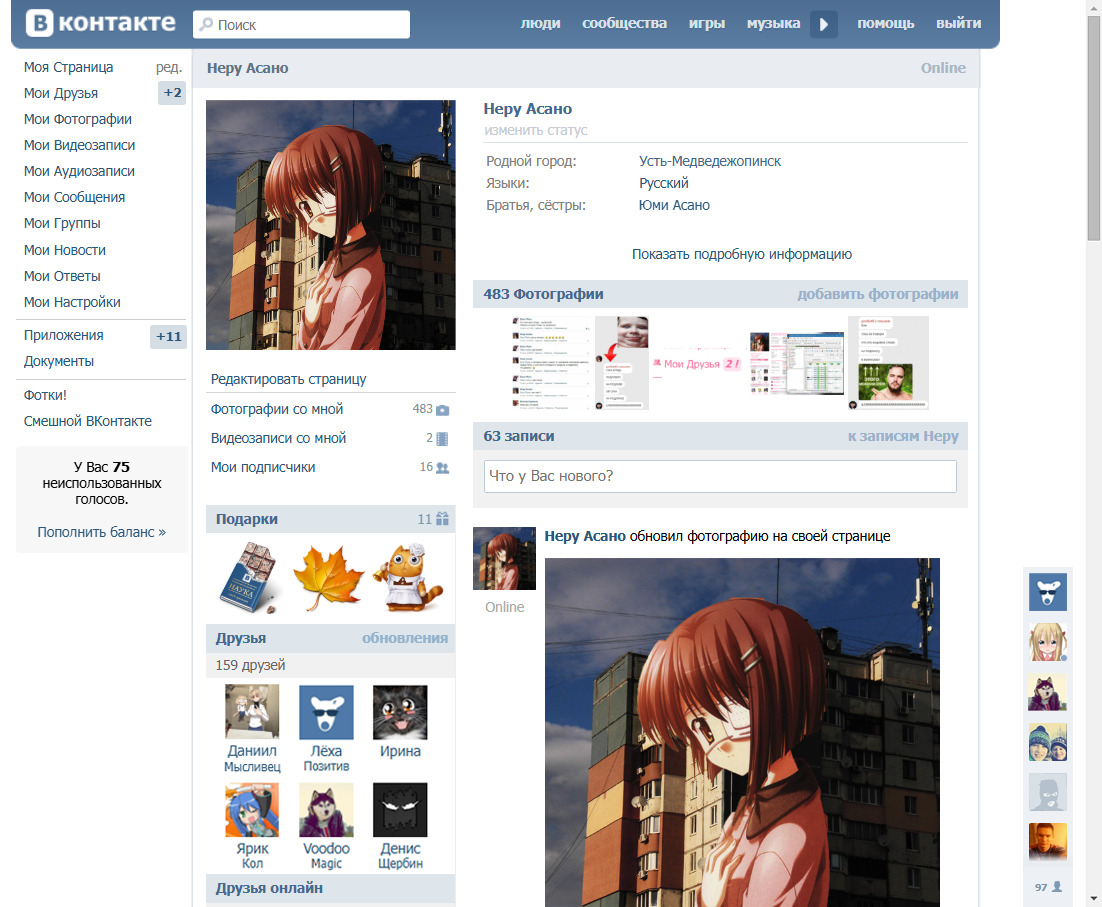The width and height of the screenshot is (1102, 907).
Task: Open the сообщества header menu
Action: coord(625,23)
